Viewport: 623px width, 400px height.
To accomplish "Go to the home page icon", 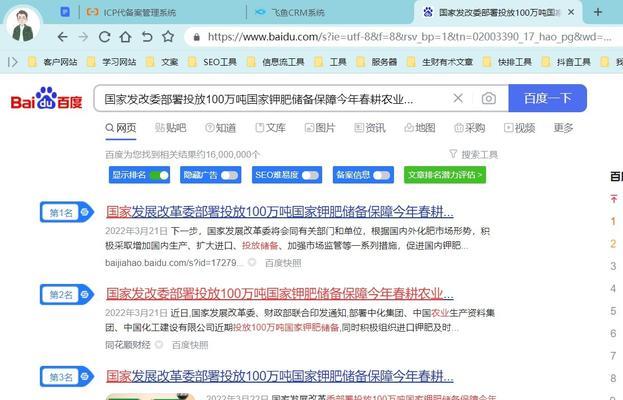I will 126,37.
